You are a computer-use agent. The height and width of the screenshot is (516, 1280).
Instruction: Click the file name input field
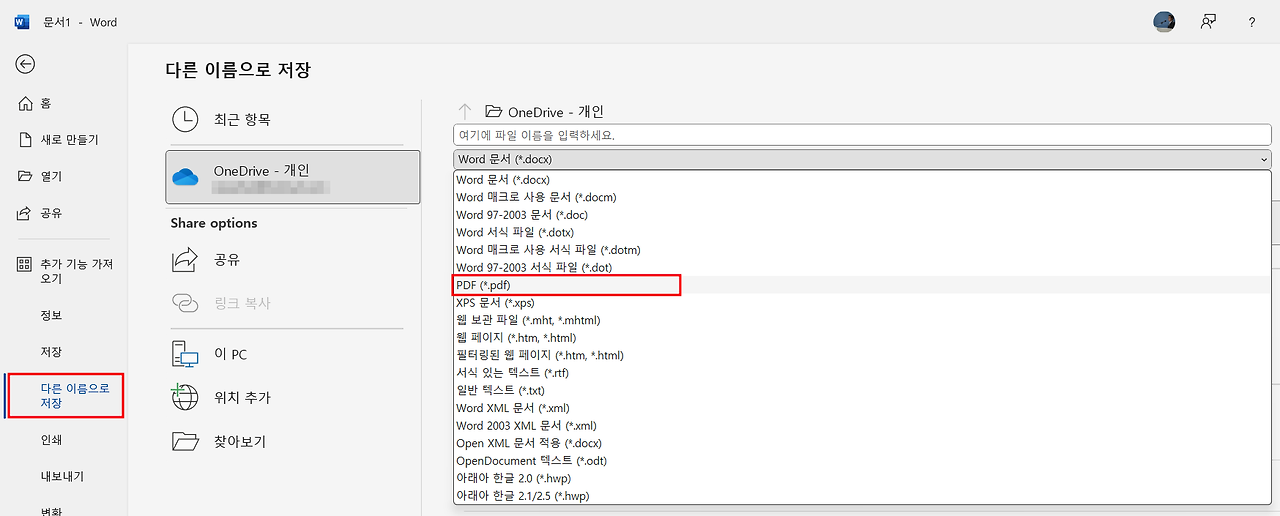[x=860, y=135]
